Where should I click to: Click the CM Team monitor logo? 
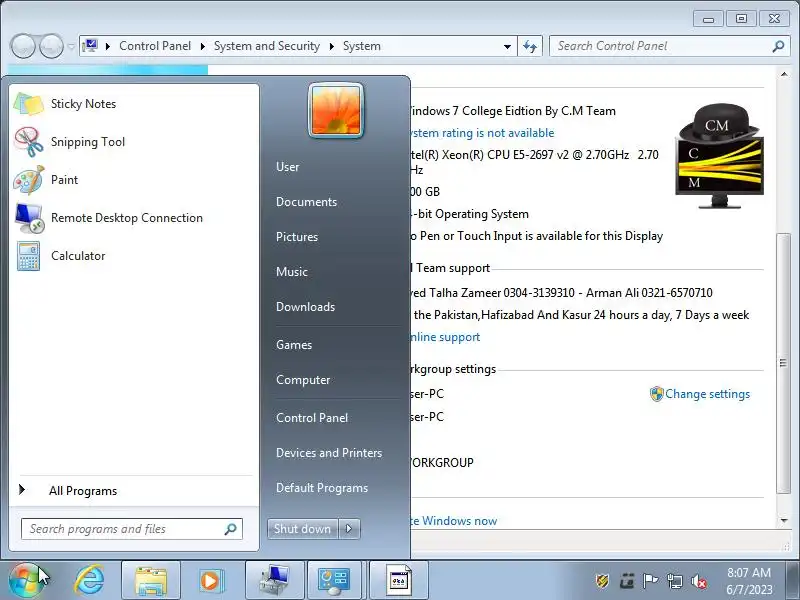(719, 156)
